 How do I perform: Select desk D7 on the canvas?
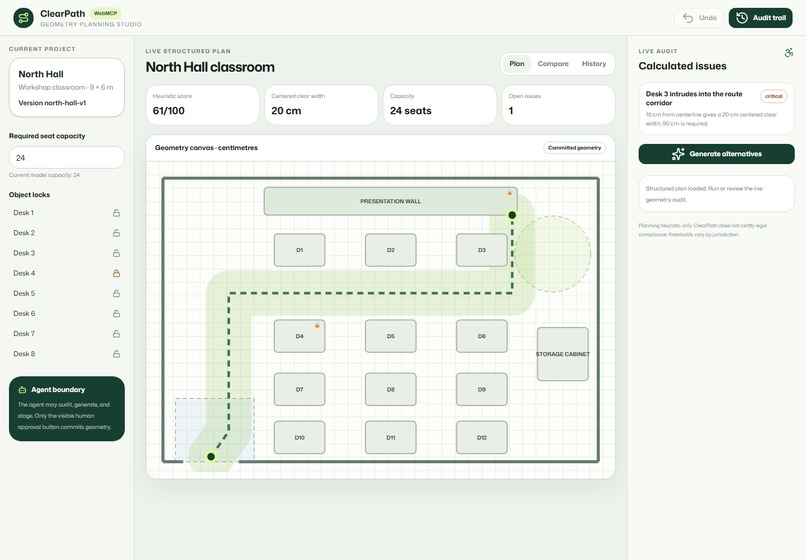coord(299,389)
